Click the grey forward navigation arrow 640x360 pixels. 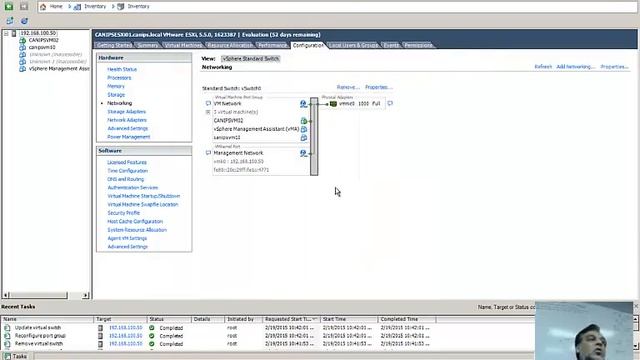(24, 6)
